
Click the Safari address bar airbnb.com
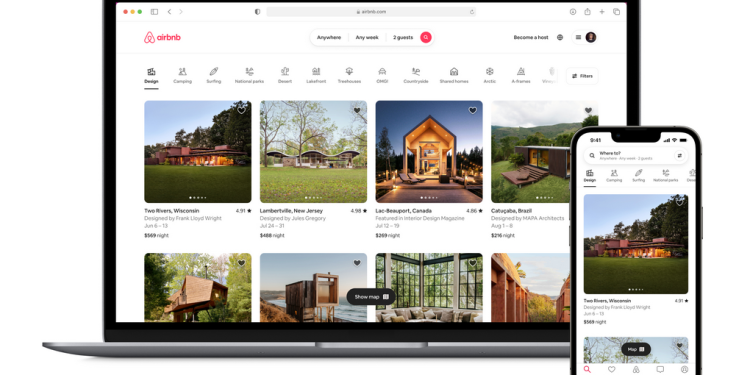click(x=371, y=11)
